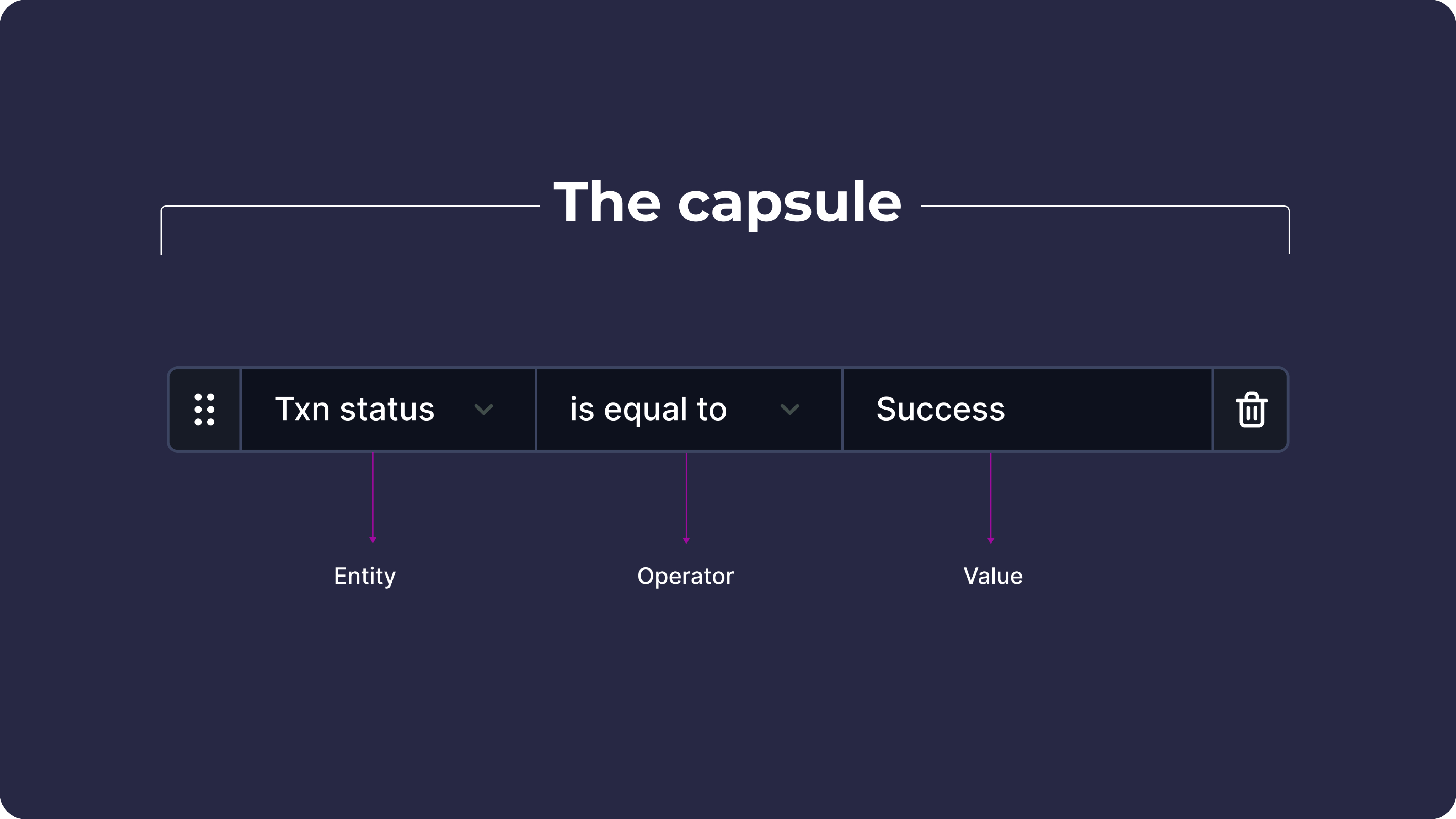Click the Success text
The image size is (1456, 819).
coord(941,409)
